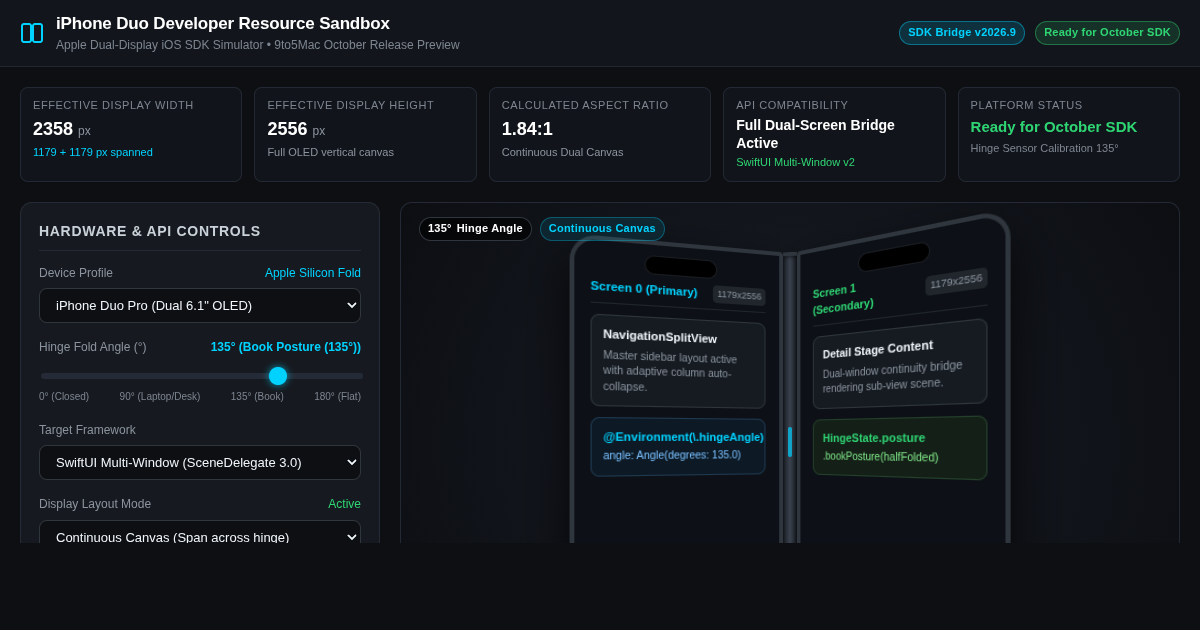This screenshot has height=630, width=1200.
Task: Click the Effective Display Width card
Action: 131,134
